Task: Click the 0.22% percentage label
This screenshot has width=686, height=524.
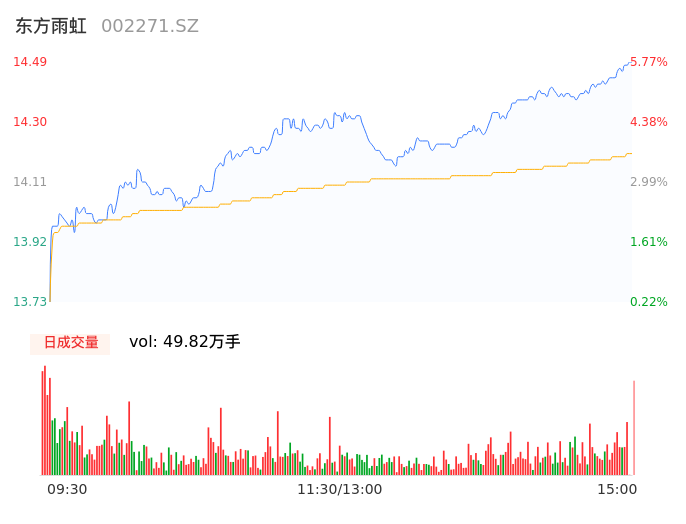Action: click(x=648, y=302)
